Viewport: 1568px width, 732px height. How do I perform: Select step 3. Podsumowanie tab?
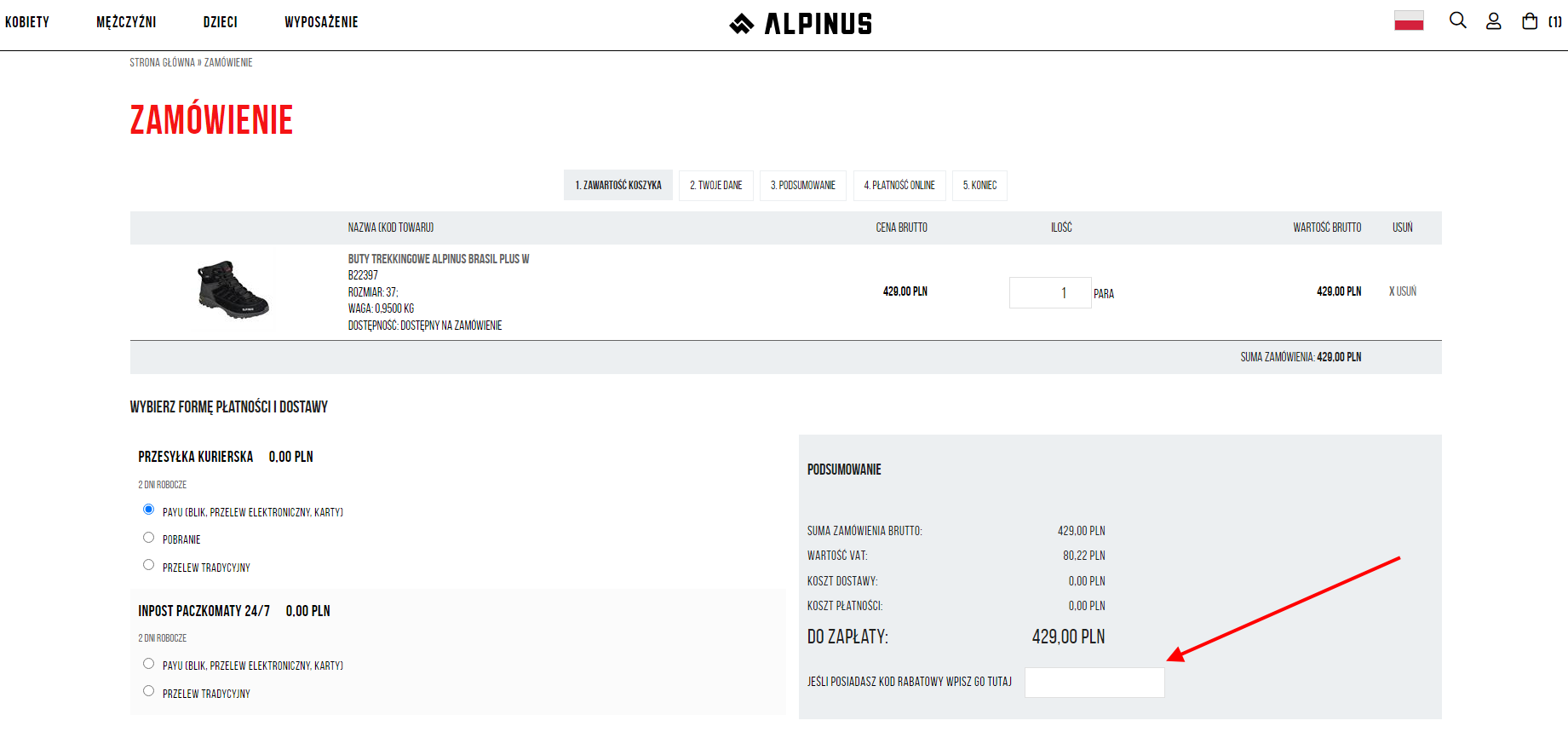click(803, 185)
